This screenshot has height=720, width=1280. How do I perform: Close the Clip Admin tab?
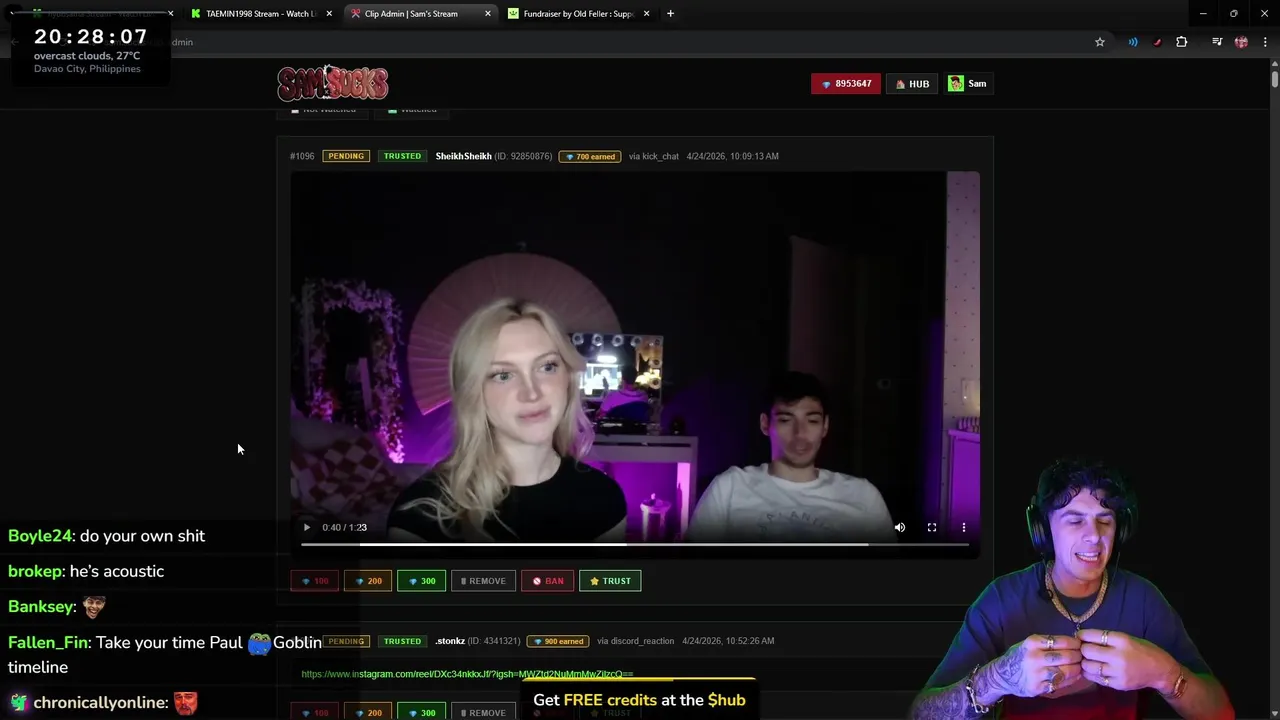tap(488, 14)
